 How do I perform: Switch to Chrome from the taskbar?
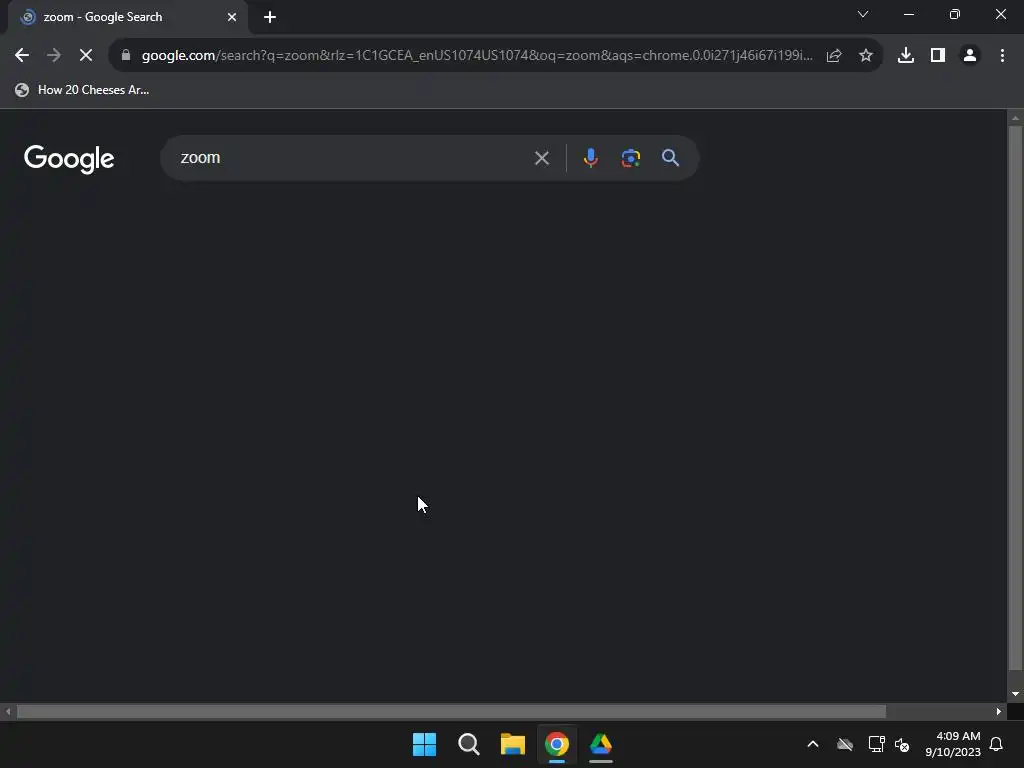pyautogui.click(x=557, y=744)
